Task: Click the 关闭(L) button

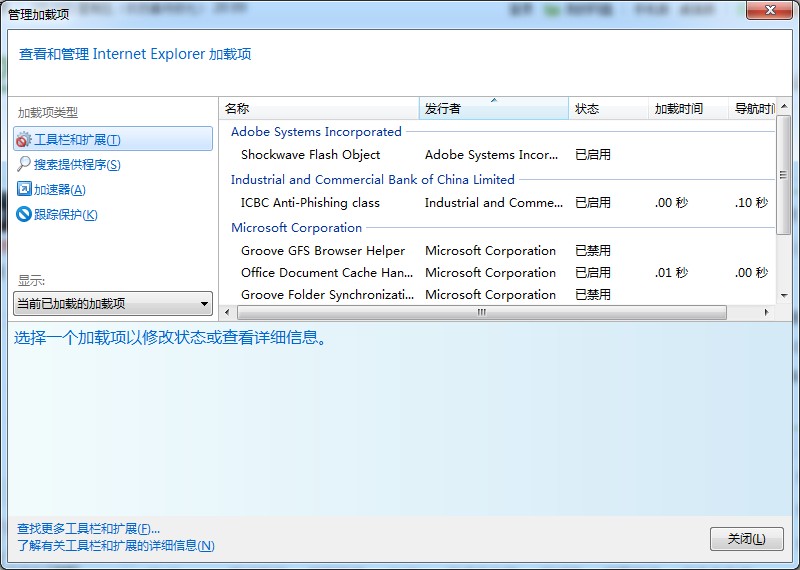Action: (x=746, y=539)
